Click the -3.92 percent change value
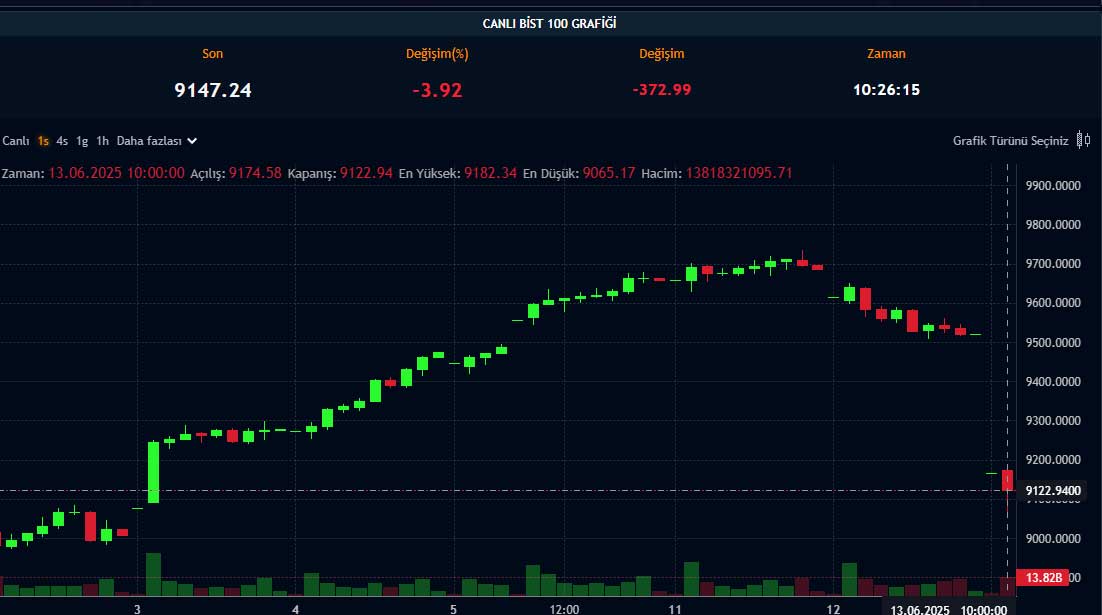 point(437,90)
